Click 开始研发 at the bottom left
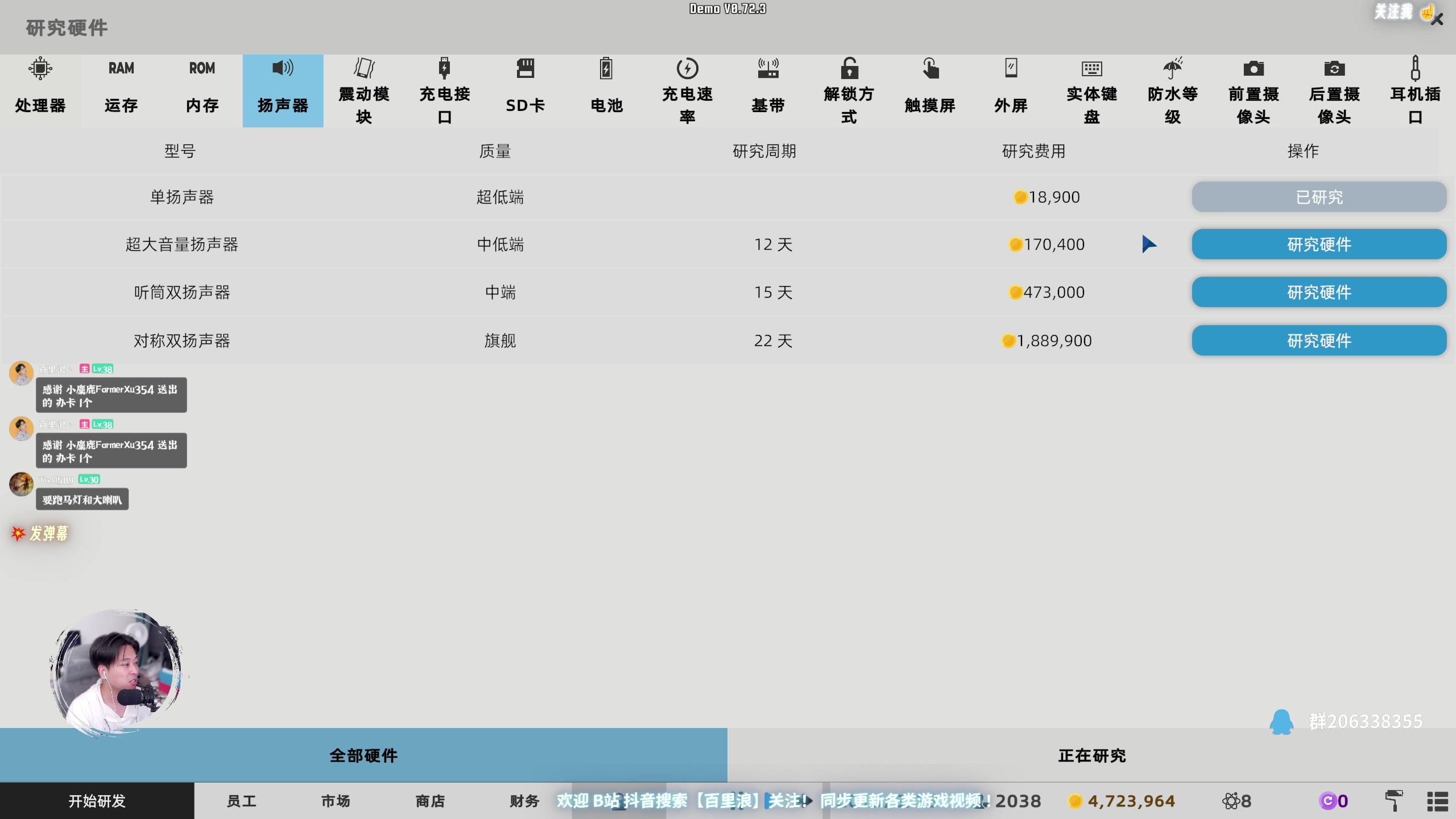Screen dimensions: 1456x819 [96, 800]
